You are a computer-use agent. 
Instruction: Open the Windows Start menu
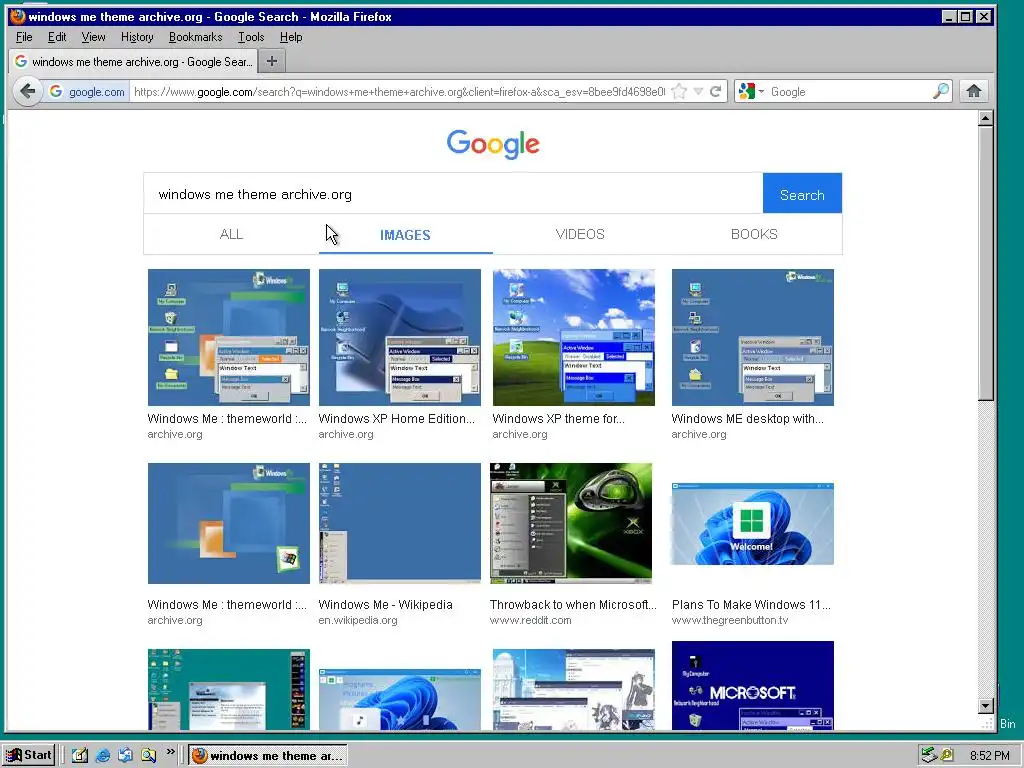point(28,755)
